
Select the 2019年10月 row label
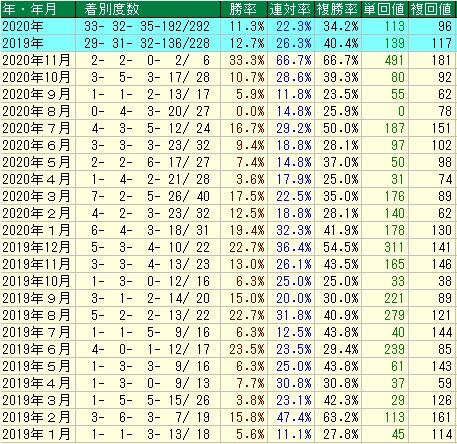pos(36,281)
